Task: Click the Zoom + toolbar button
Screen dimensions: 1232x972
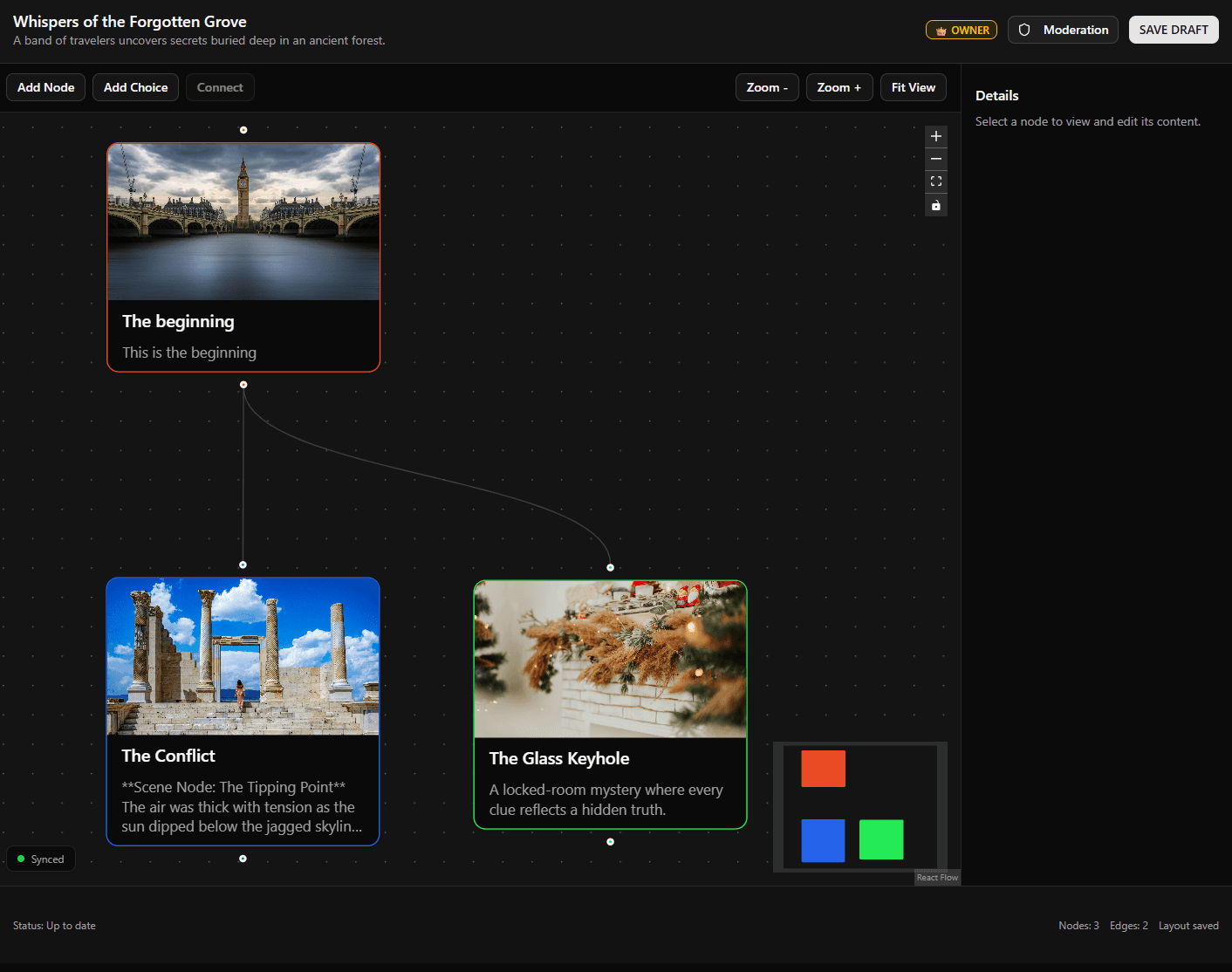Action: point(838,87)
